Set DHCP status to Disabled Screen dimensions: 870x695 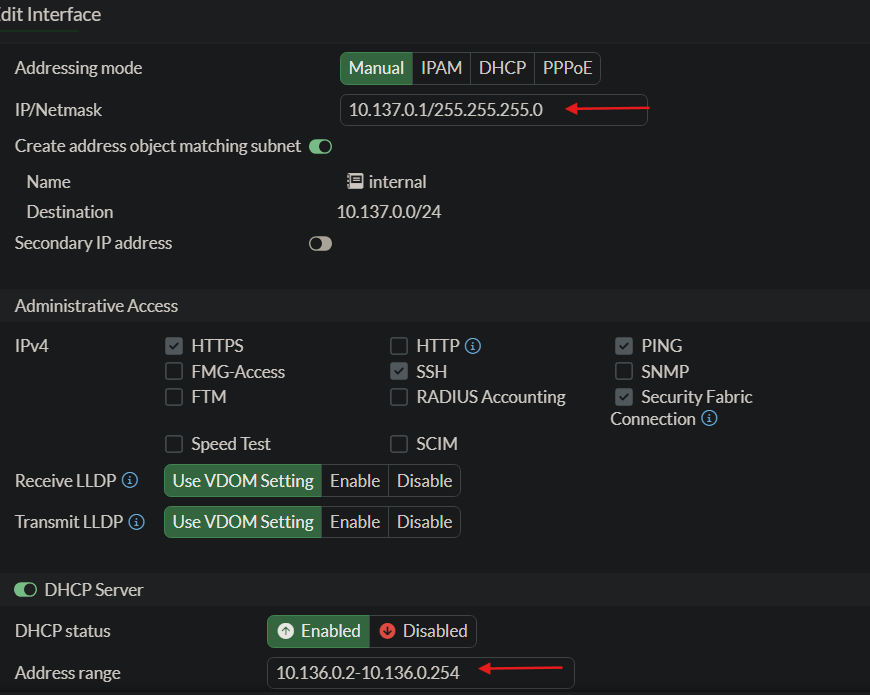[x=423, y=631]
